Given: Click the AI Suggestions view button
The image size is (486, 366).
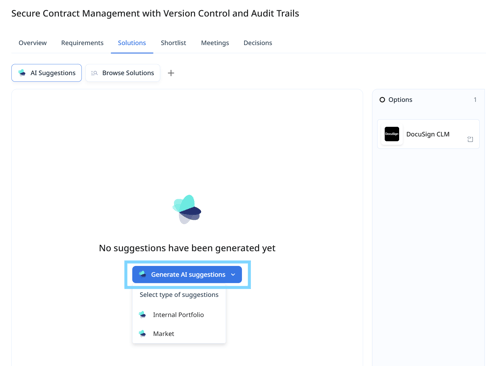Looking at the screenshot, I should click(x=47, y=73).
